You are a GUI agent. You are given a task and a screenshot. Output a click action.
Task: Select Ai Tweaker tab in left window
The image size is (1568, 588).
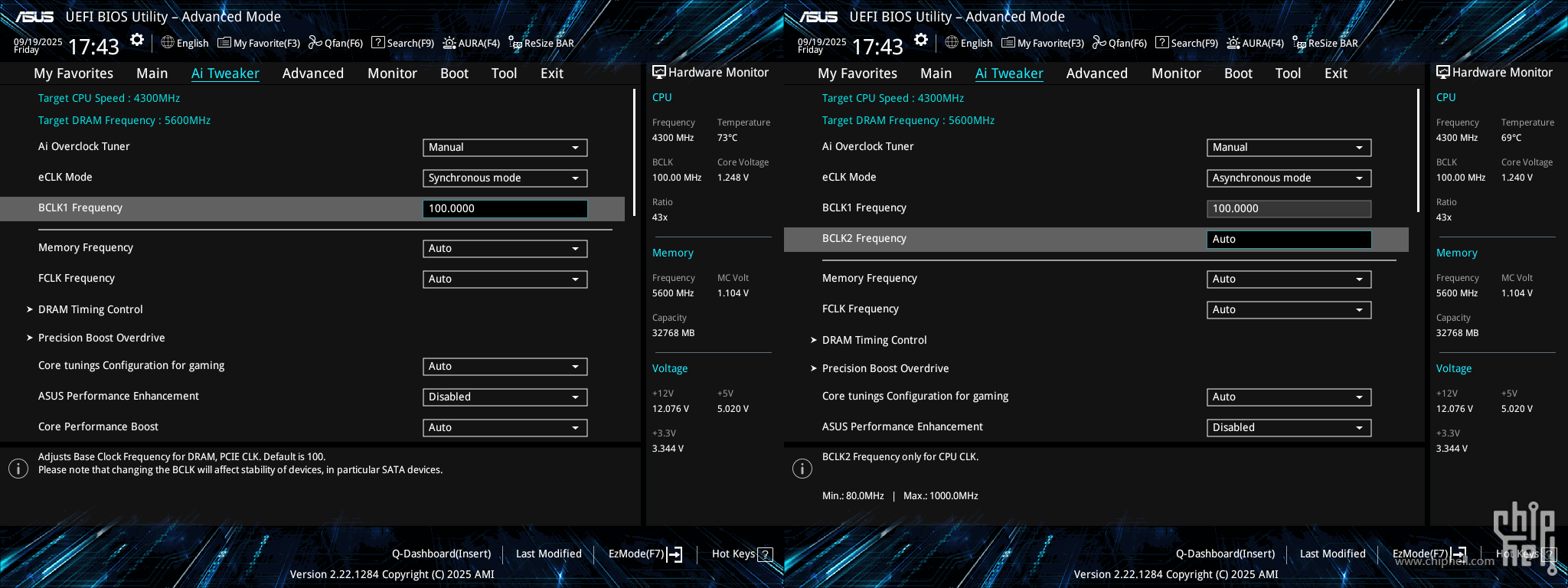point(225,73)
